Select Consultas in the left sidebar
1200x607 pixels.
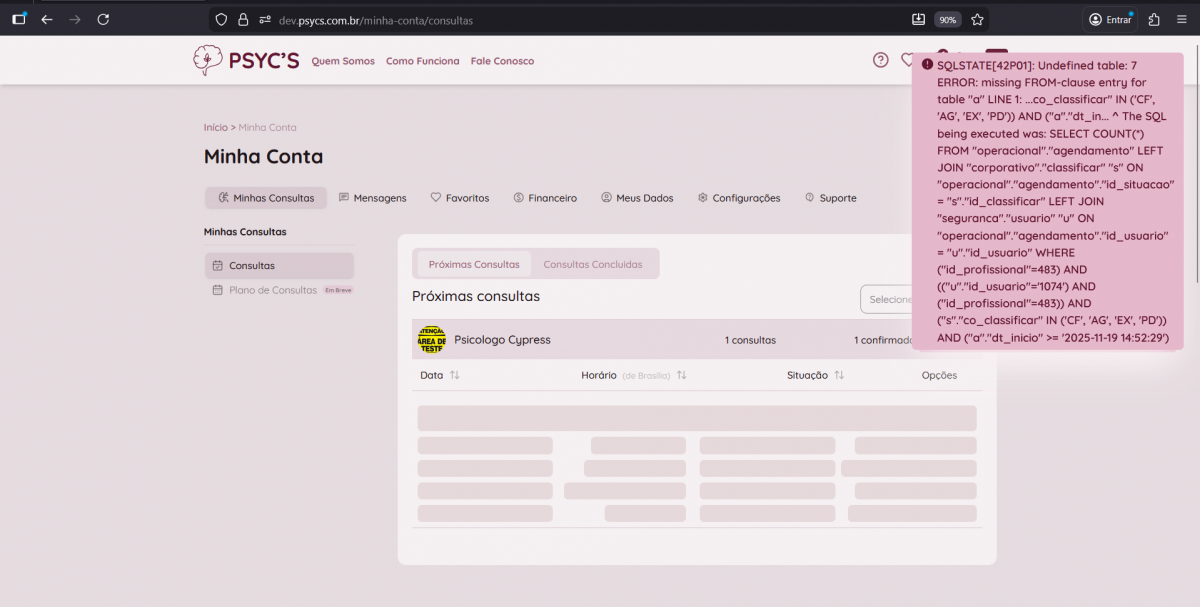[x=251, y=266]
